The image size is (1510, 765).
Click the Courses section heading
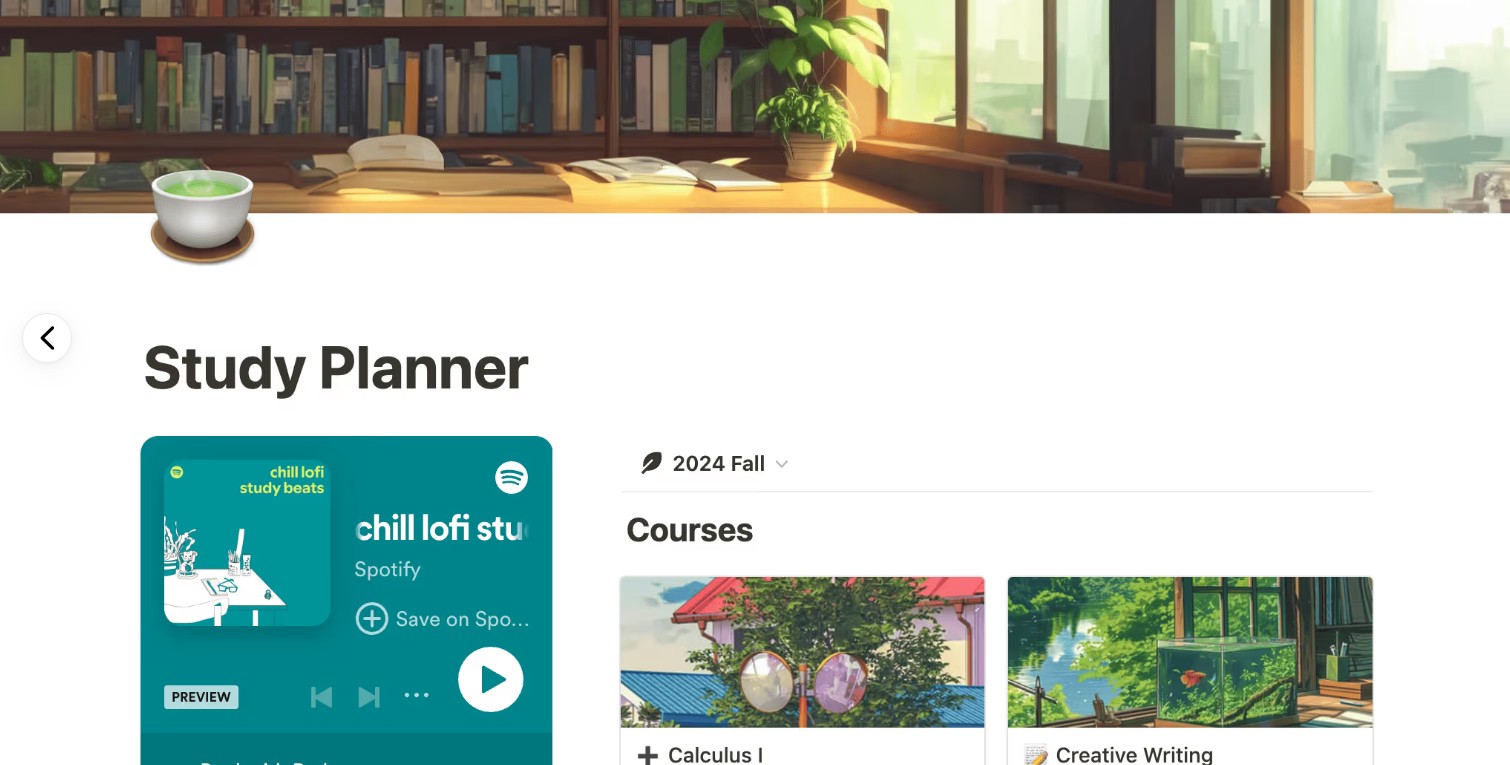(689, 530)
